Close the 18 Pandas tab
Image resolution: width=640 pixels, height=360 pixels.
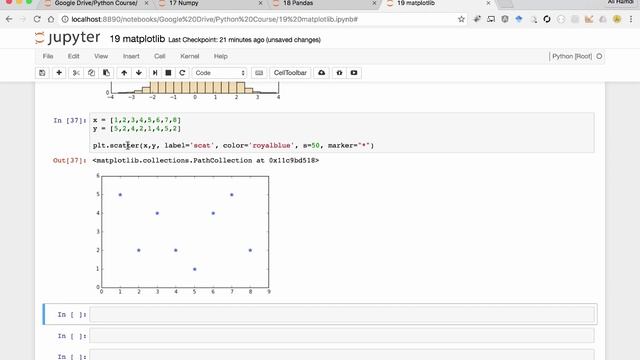tap(374, 3)
